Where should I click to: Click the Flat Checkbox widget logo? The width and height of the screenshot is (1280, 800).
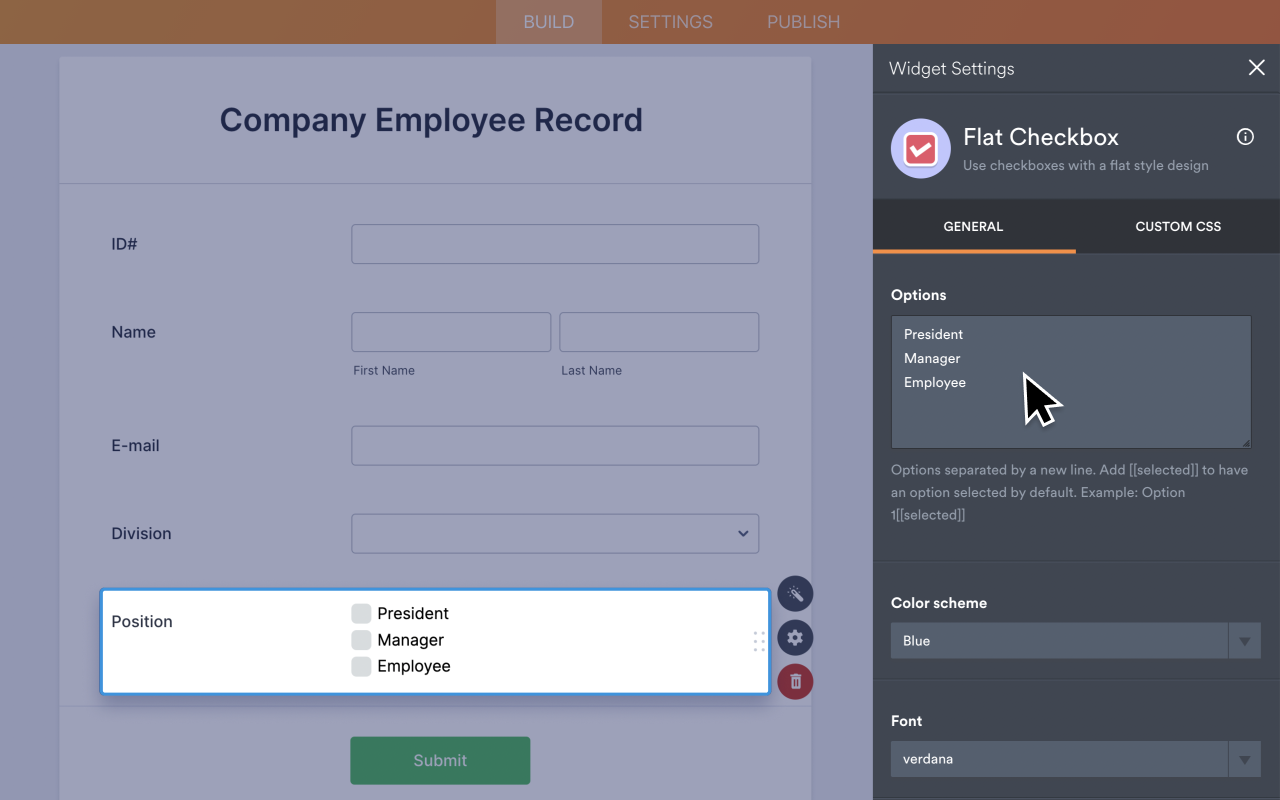pyautogui.click(x=920, y=148)
